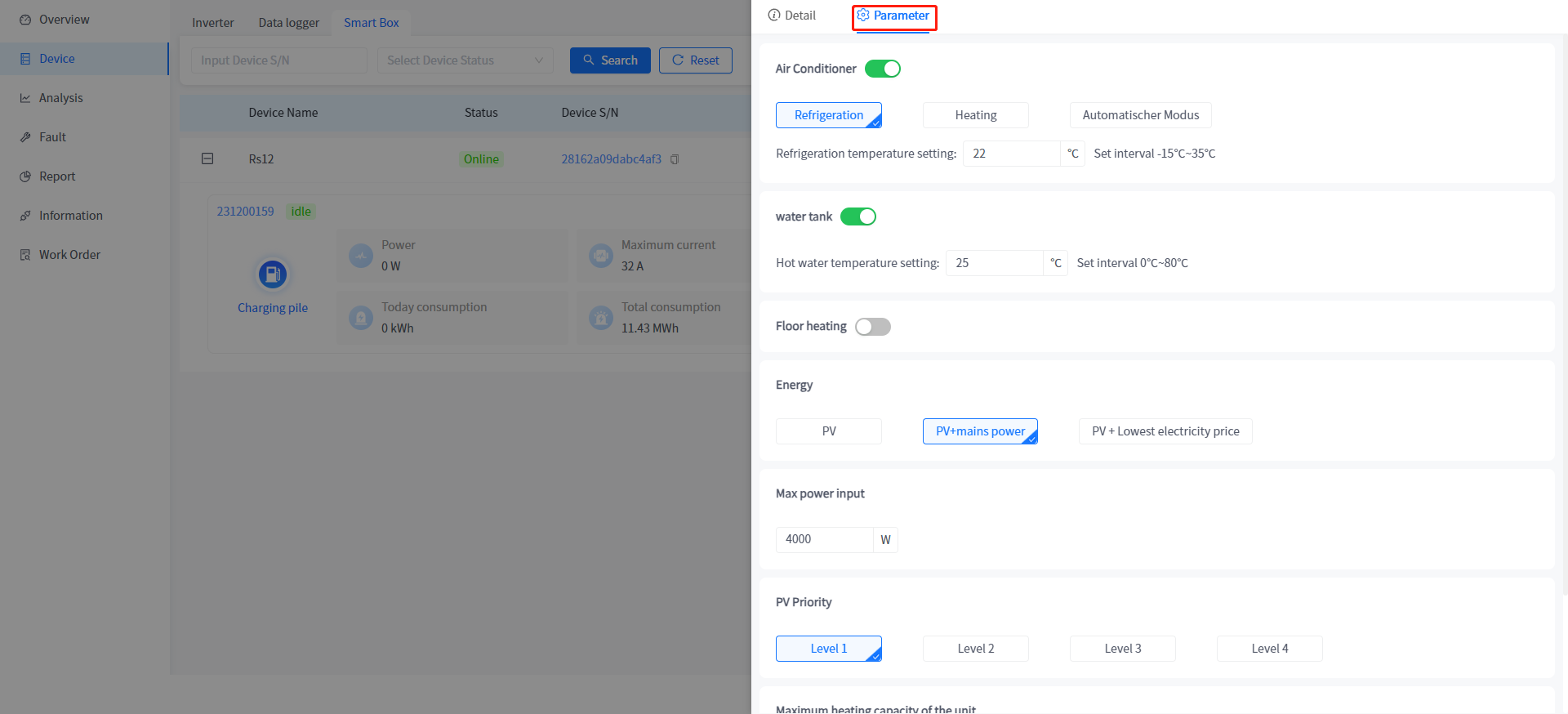
Task: Click the Max power input field
Action: click(x=824, y=539)
